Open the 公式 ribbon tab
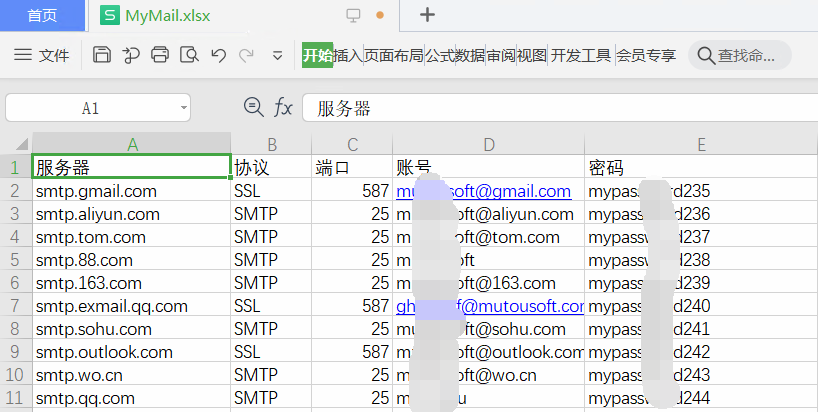This screenshot has height=412, width=818. click(440, 55)
